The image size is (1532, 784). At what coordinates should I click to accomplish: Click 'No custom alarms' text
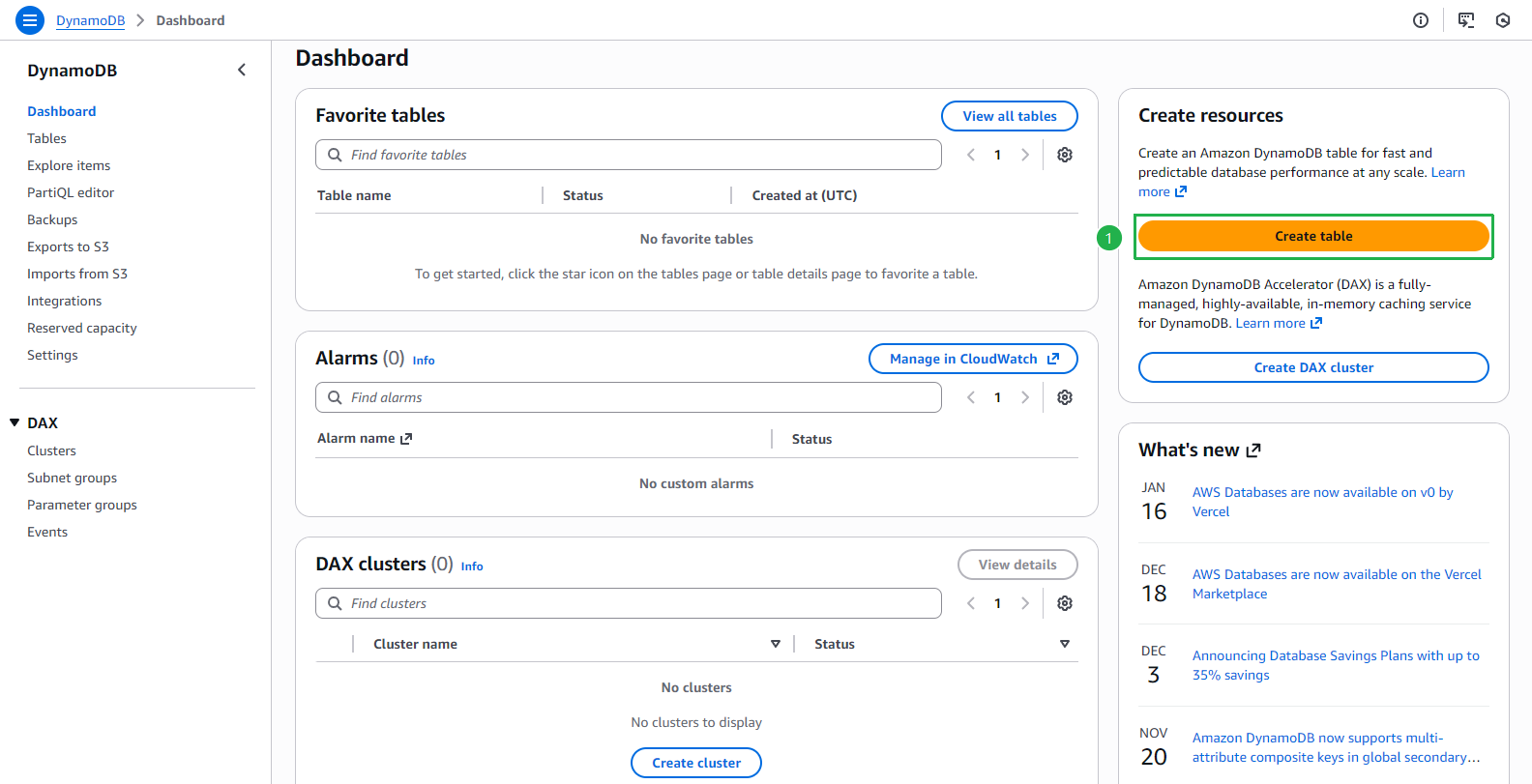696,483
